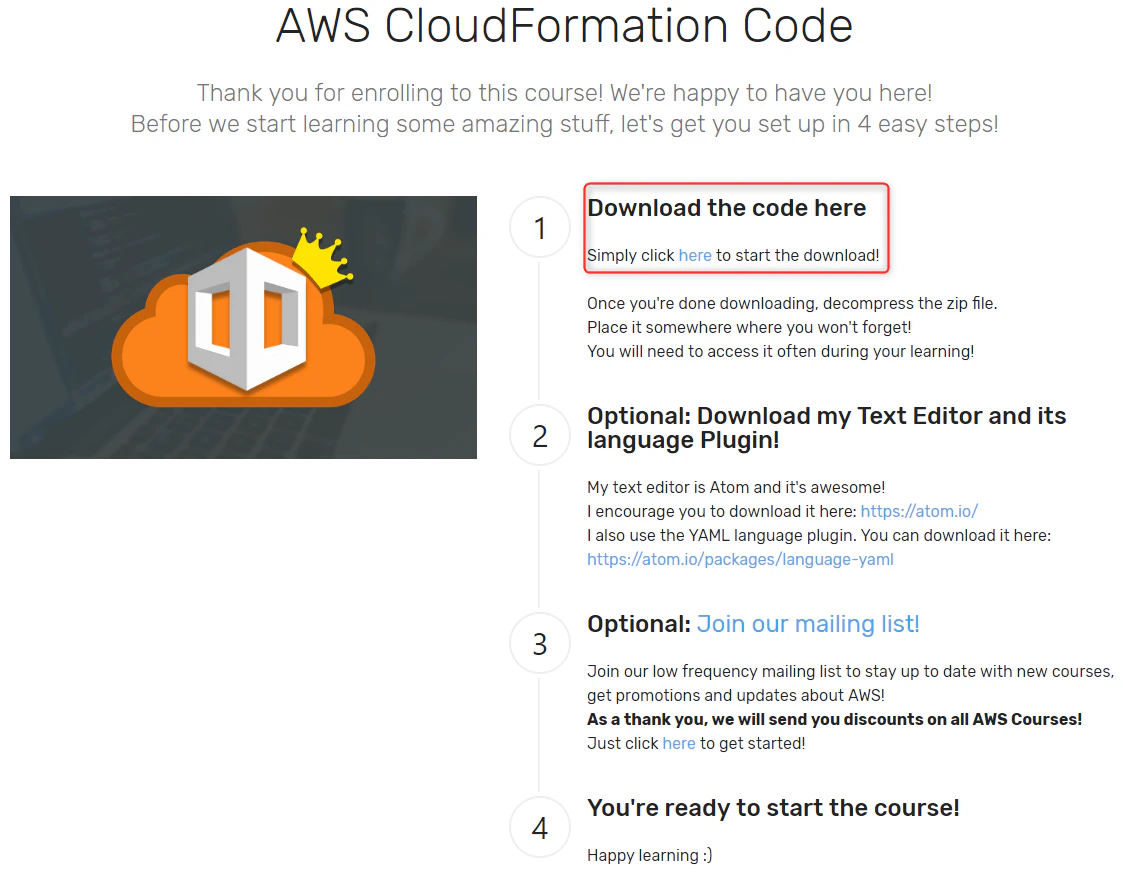Viewport: 1123px width, 874px height.
Task: Click the bold AWS Courses discount sentence
Action: point(834,719)
